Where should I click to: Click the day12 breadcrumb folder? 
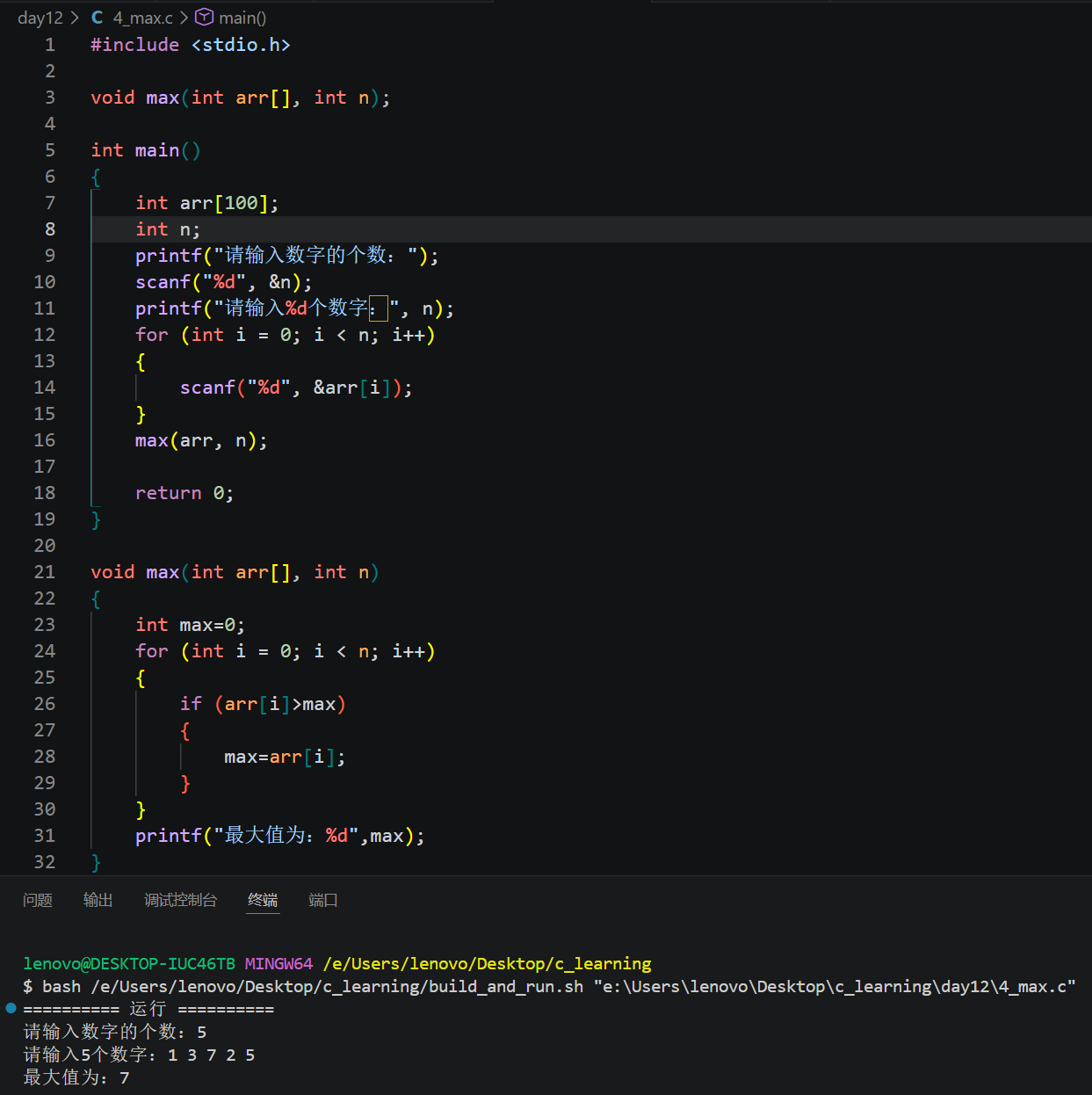(x=40, y=18)
